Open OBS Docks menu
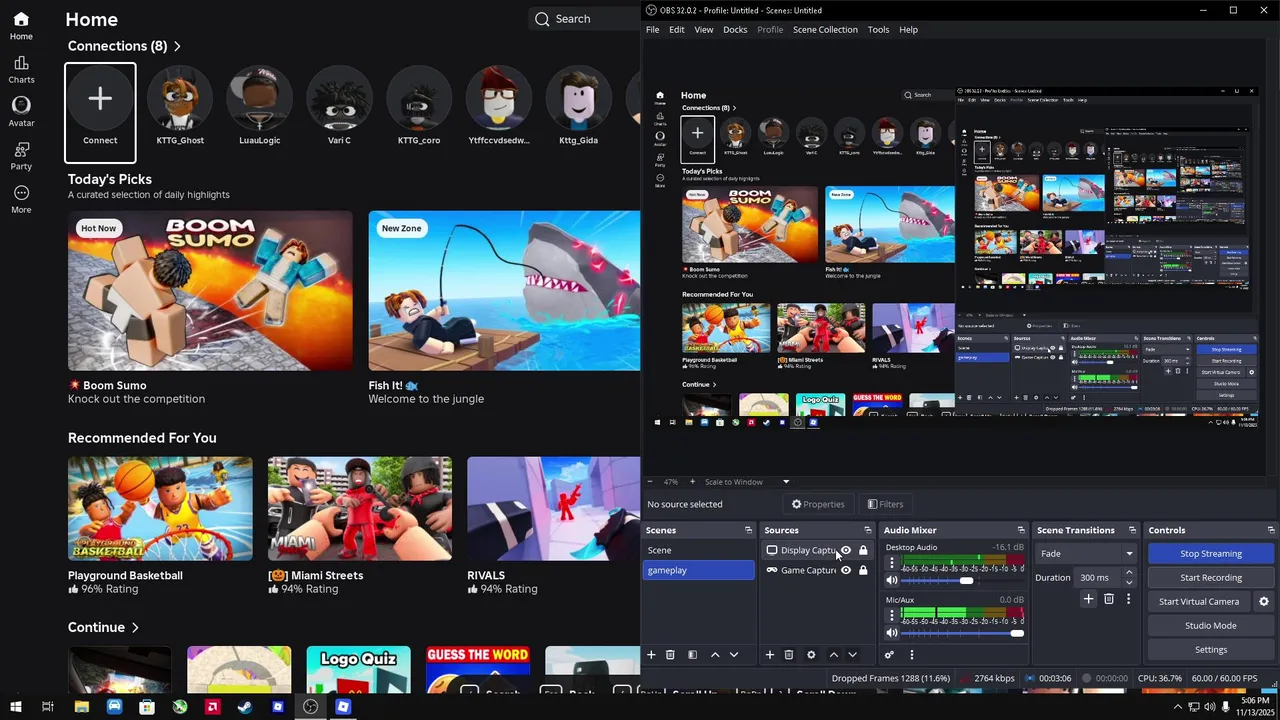This screenshot has height=720, width=1280. [735, 30]
